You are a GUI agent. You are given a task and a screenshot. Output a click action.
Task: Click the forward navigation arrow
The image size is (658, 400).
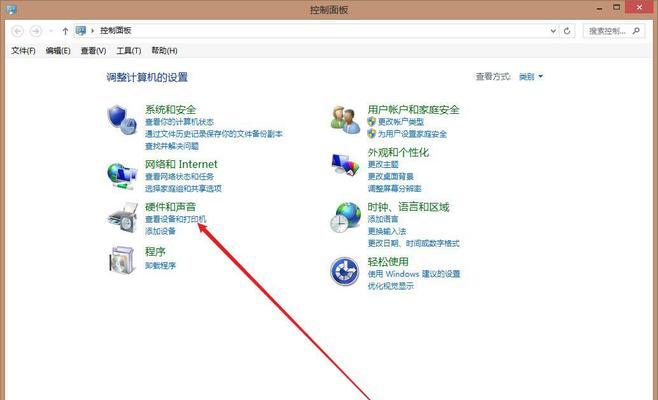click(x=36, y=31)
